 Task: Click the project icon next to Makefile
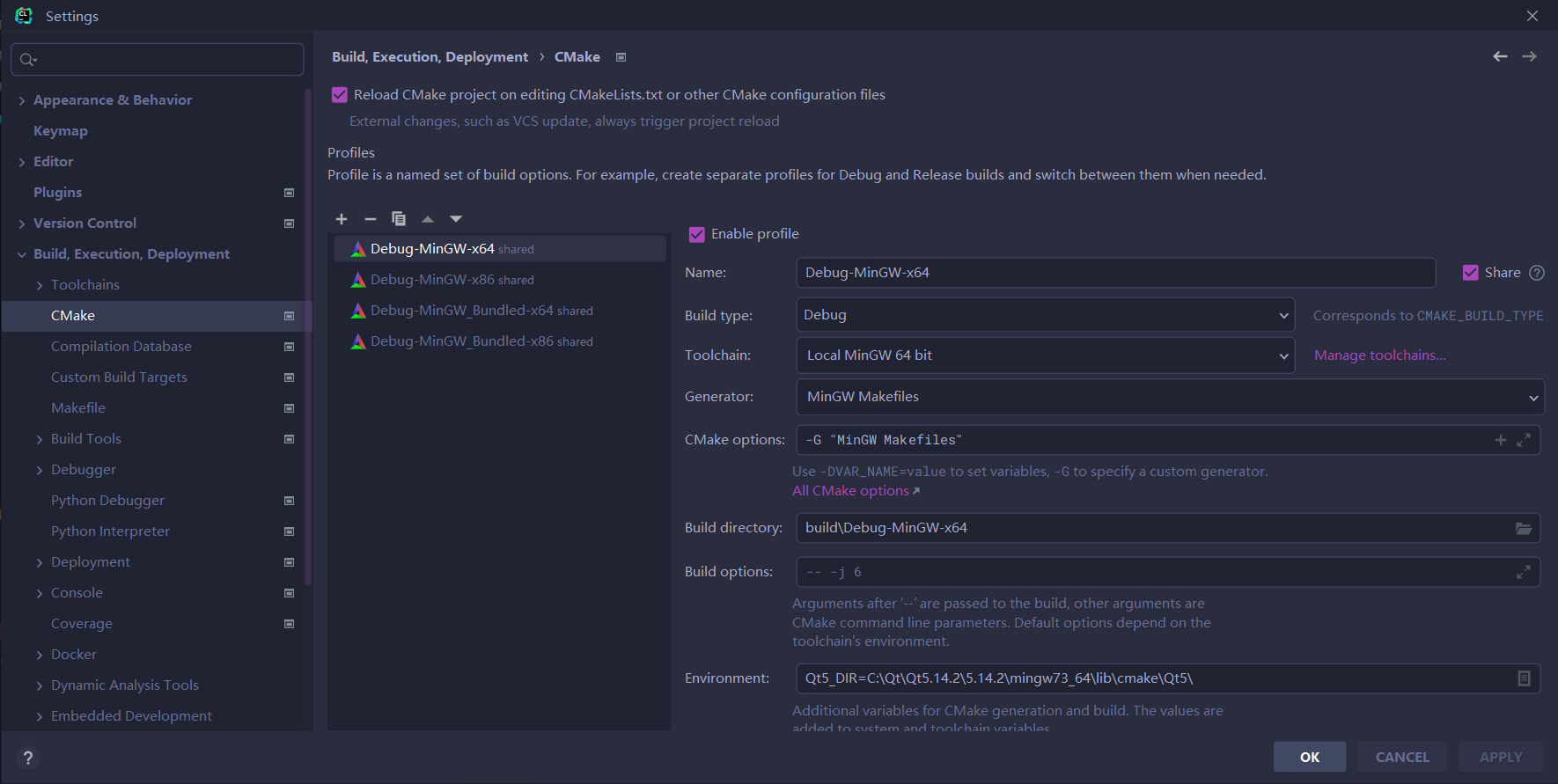289,408
